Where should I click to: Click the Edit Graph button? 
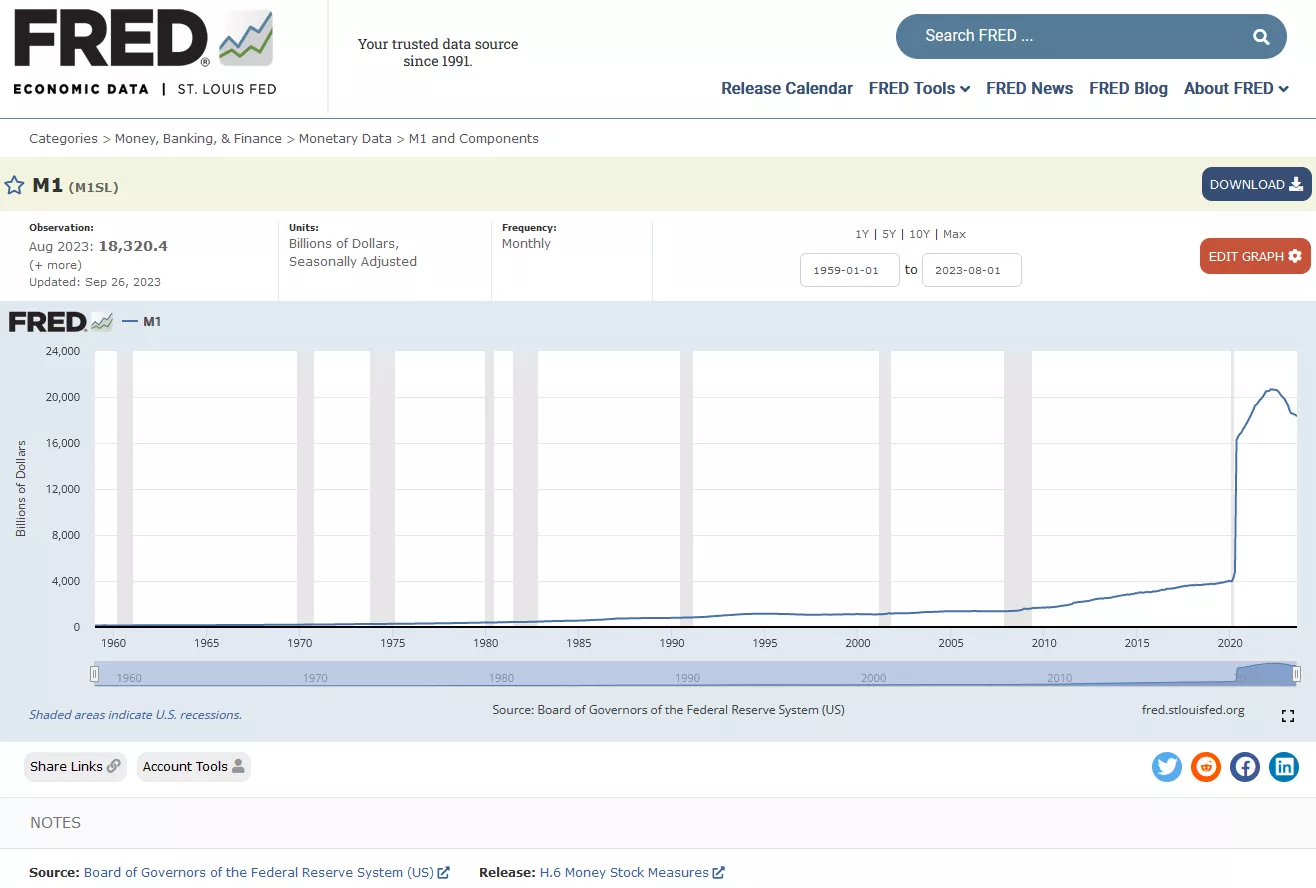1255,256
